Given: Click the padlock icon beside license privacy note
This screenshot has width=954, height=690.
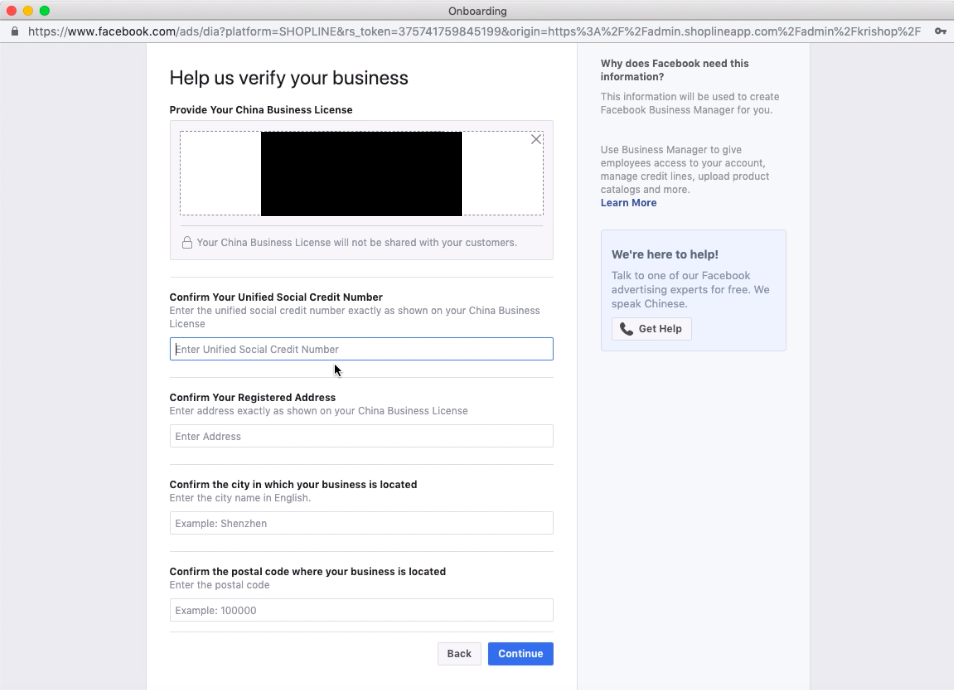Looking at the screenshot, I should click(186, 242).
